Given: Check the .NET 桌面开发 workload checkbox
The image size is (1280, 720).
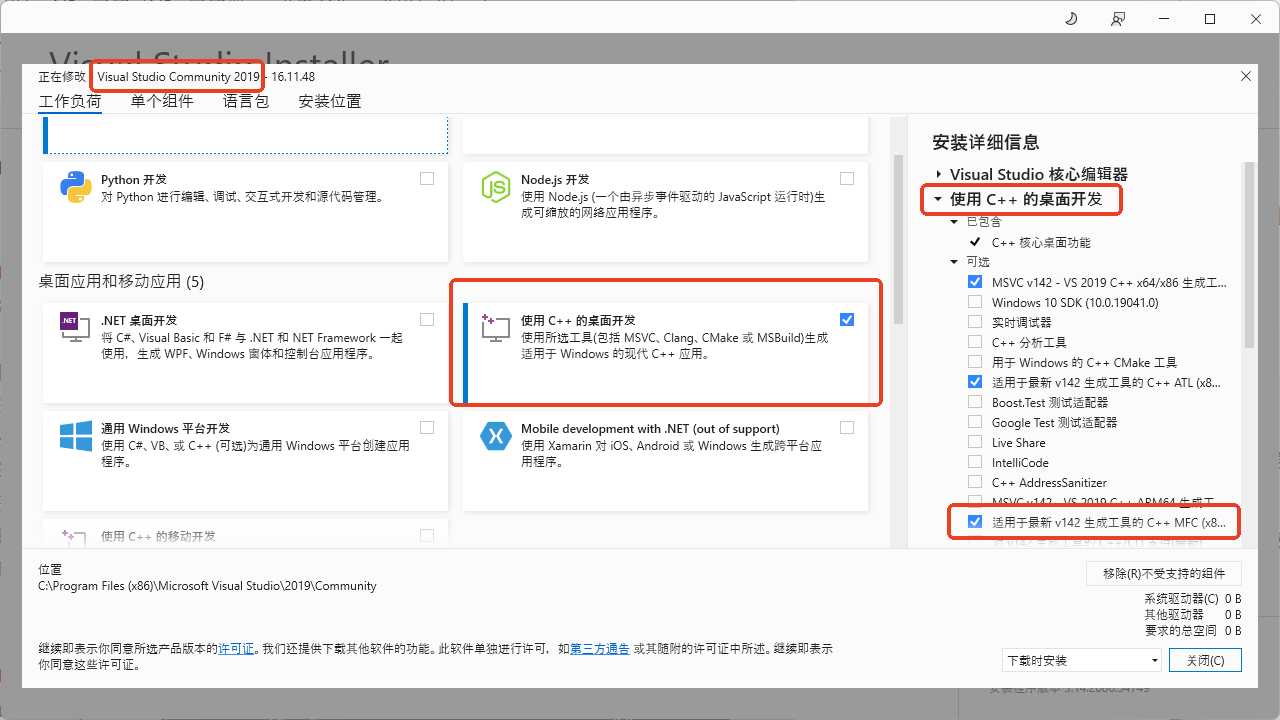Looking at the screenshot, I should [427, 320].
